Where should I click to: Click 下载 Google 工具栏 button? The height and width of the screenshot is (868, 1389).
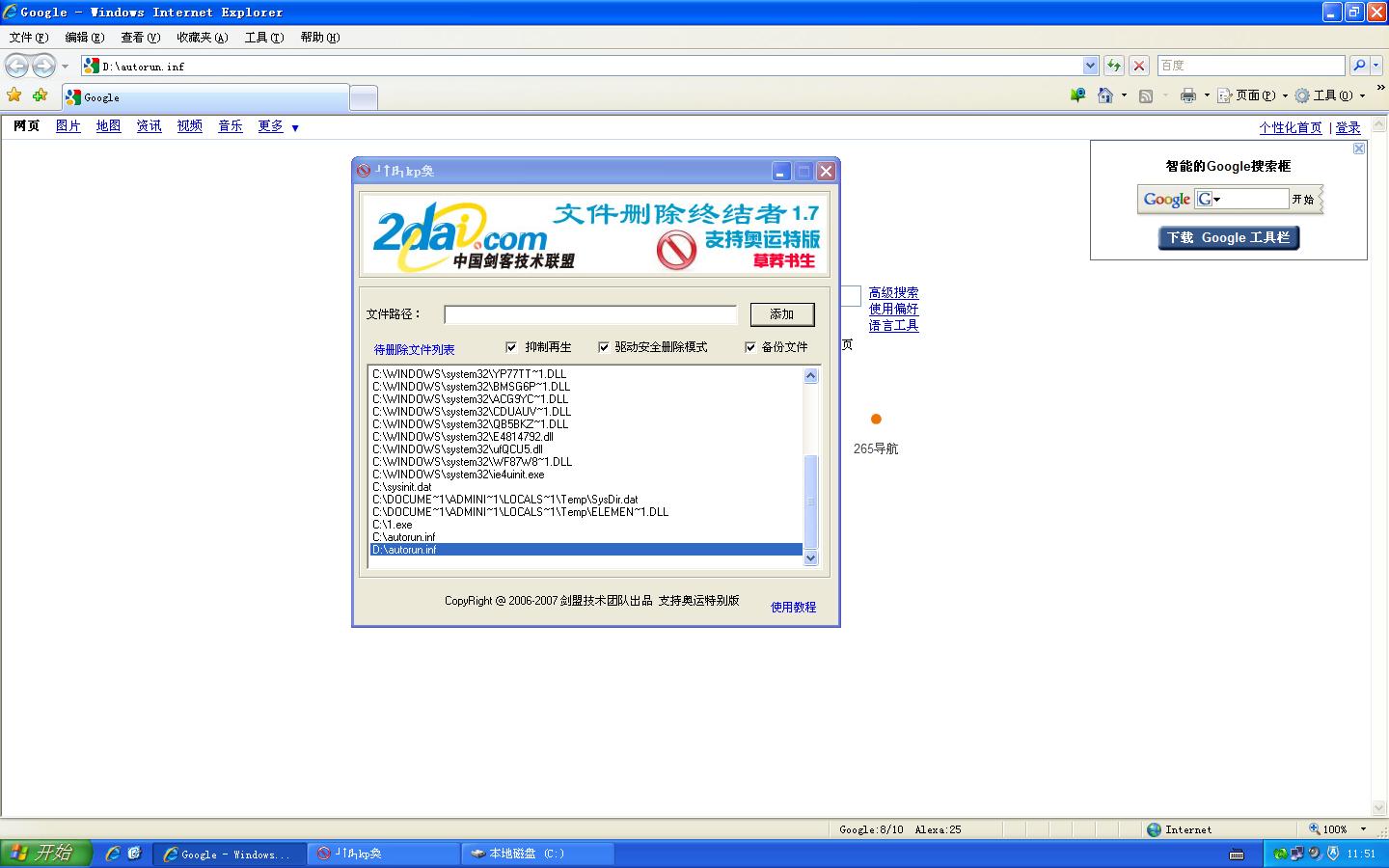click(x=1229, y=238)
